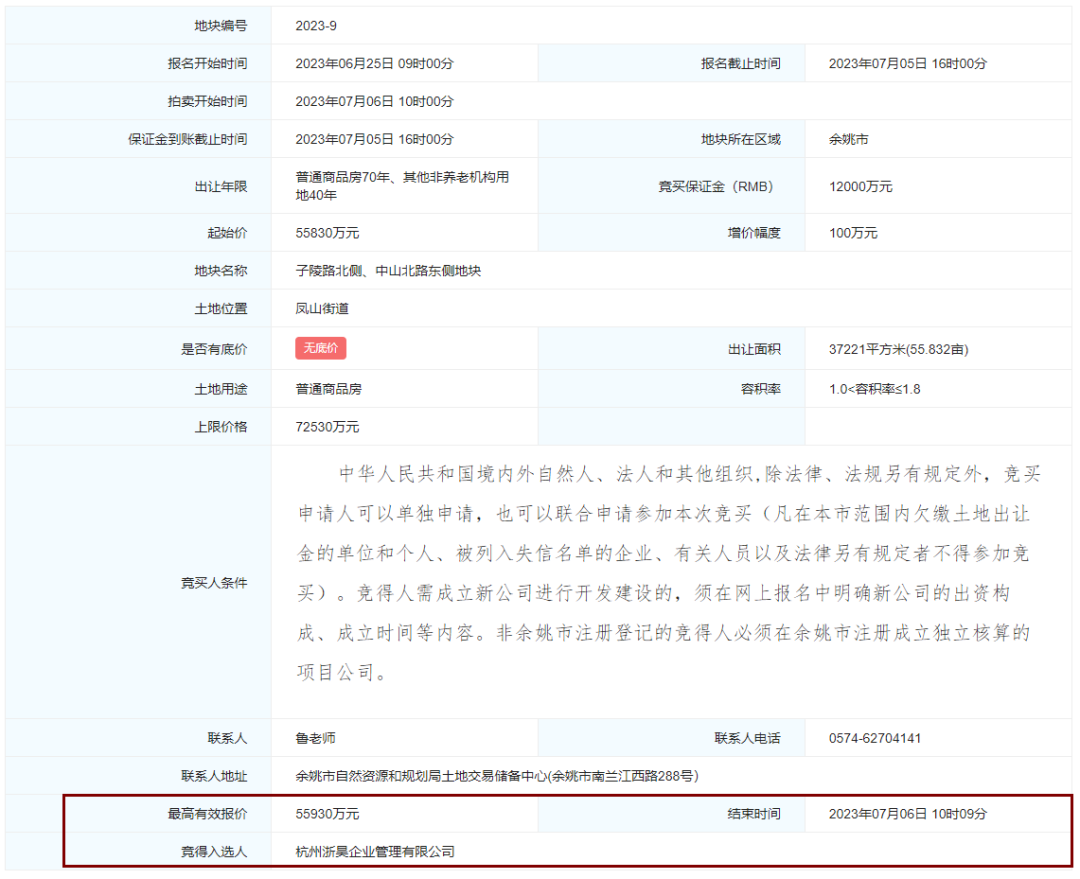The image size is (1080, 879).
Task: Click the 出让年限 label
Action: [220, 187]
